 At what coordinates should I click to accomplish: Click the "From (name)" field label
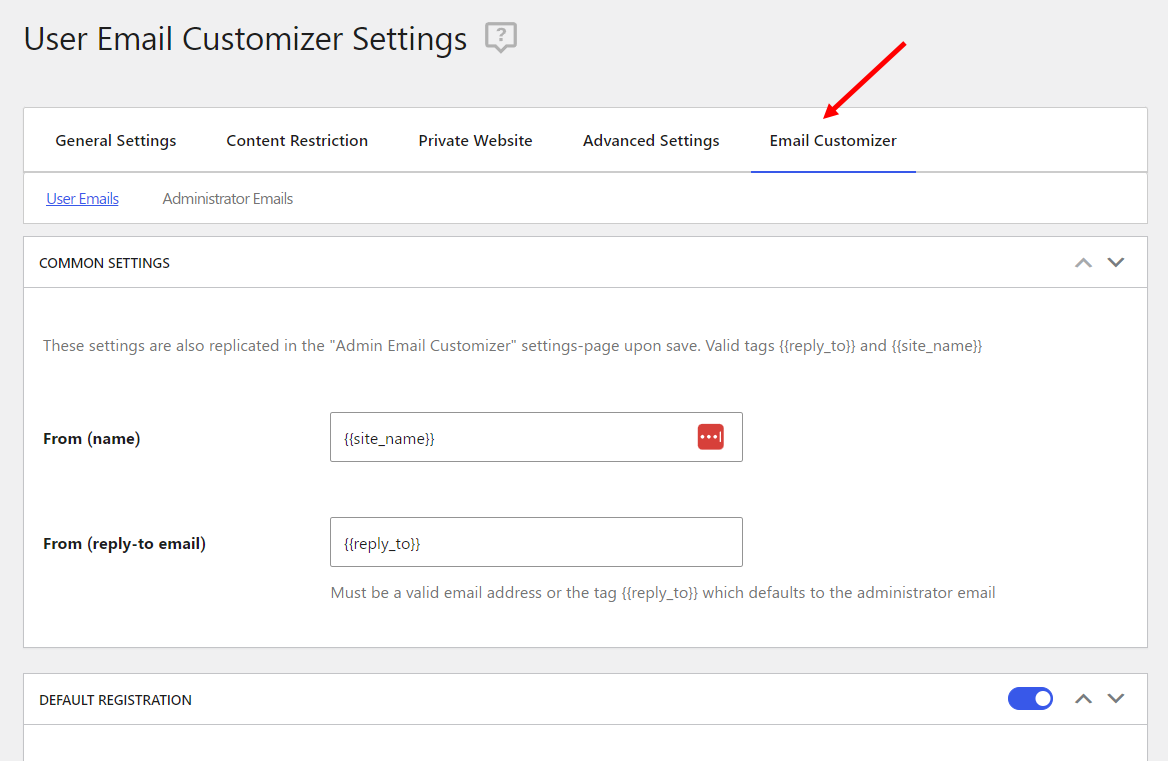[92, 439]
